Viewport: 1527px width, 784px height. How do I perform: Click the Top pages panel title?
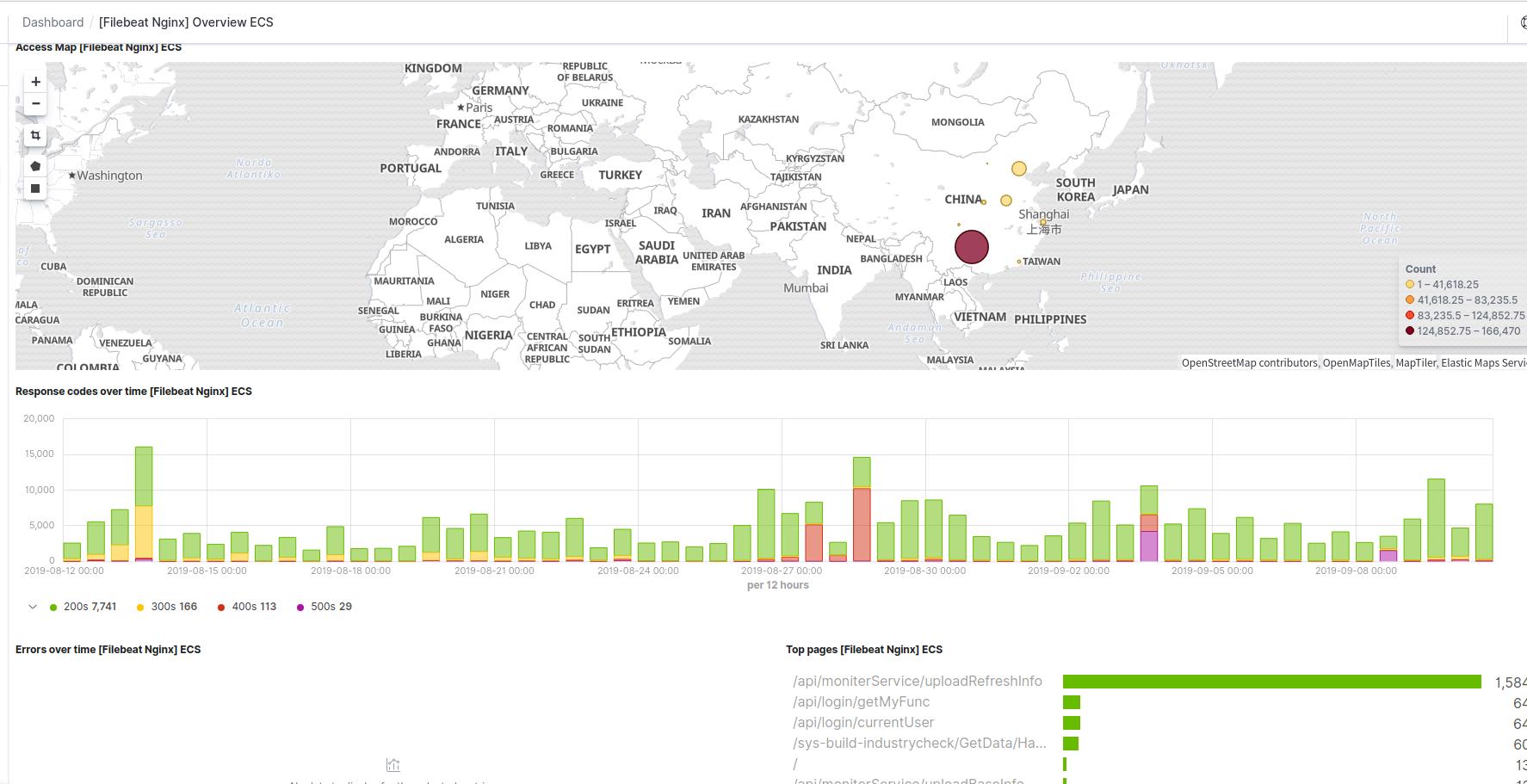pyautogui.click(x=864, y=650)
